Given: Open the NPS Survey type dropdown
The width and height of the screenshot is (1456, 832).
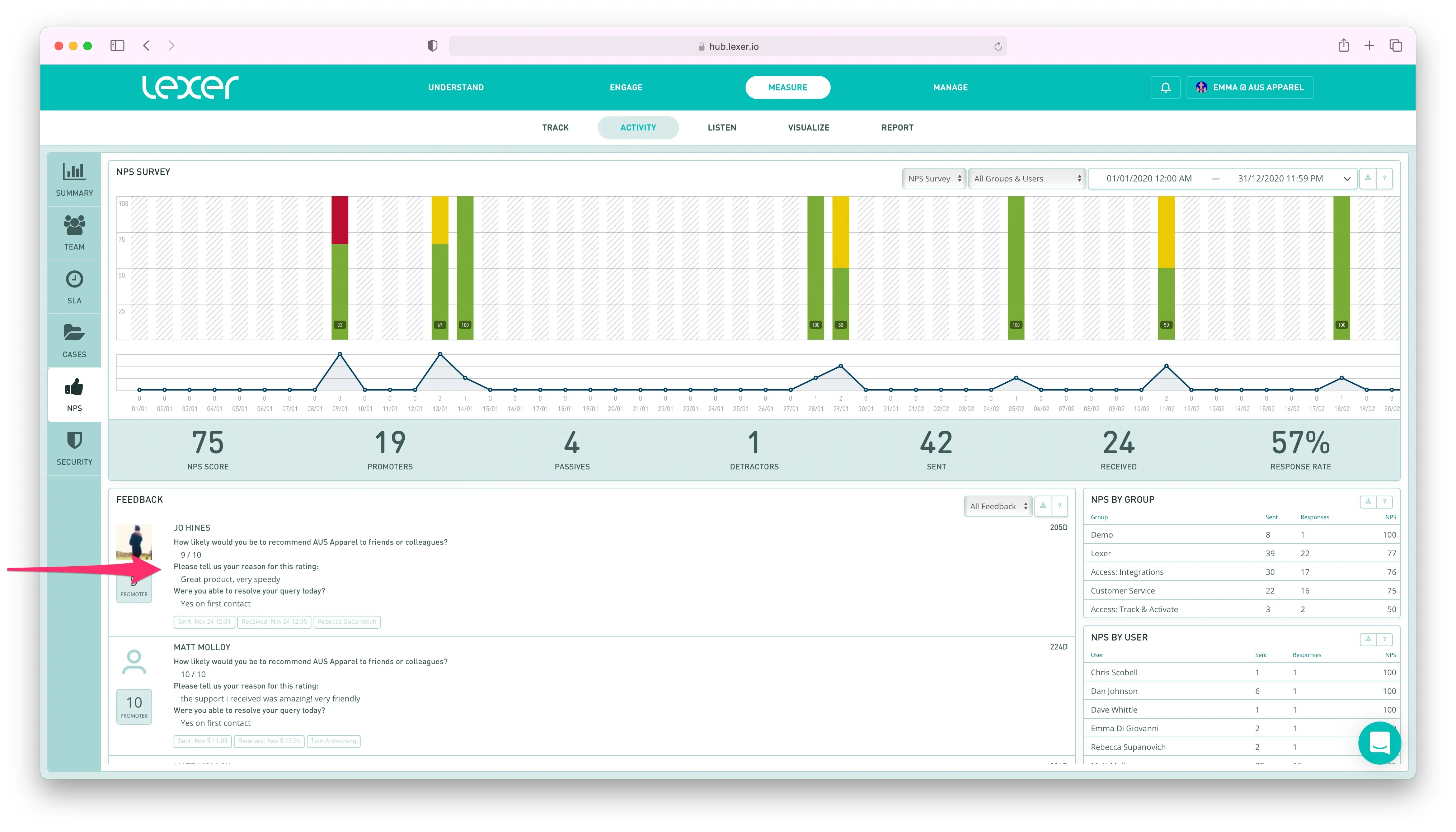Looking at the screenshot, I should [934, 178].
